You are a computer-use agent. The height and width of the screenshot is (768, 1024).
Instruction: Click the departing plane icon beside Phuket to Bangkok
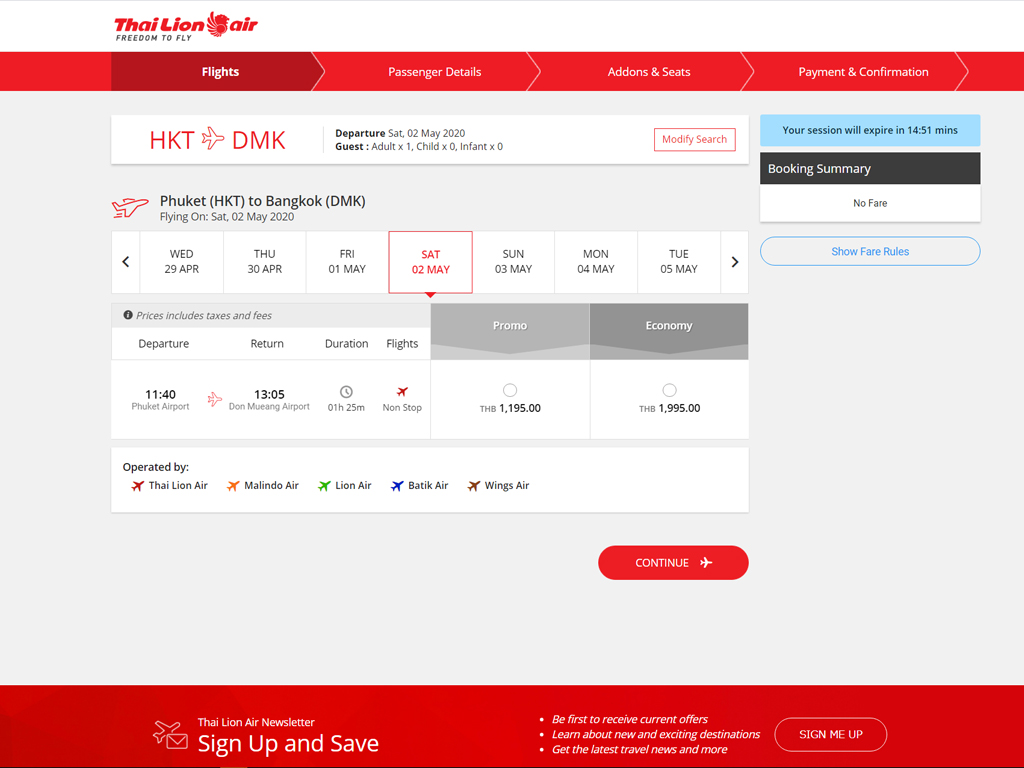(130, 207)
